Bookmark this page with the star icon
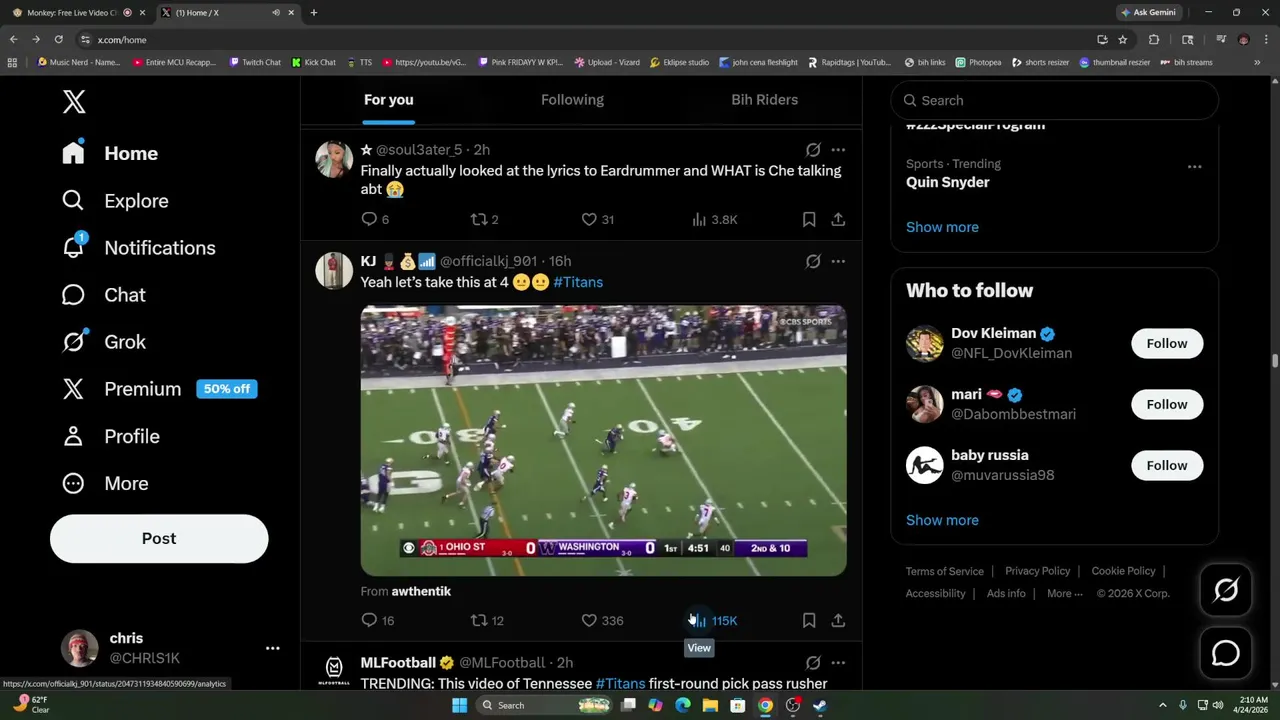This screenshot has height=720, width=1280. pos(1123,39)
